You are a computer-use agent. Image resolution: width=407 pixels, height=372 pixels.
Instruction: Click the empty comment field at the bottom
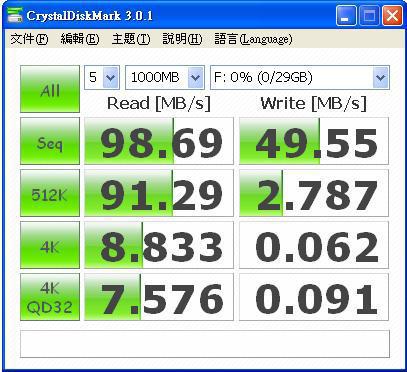point(205,344)
